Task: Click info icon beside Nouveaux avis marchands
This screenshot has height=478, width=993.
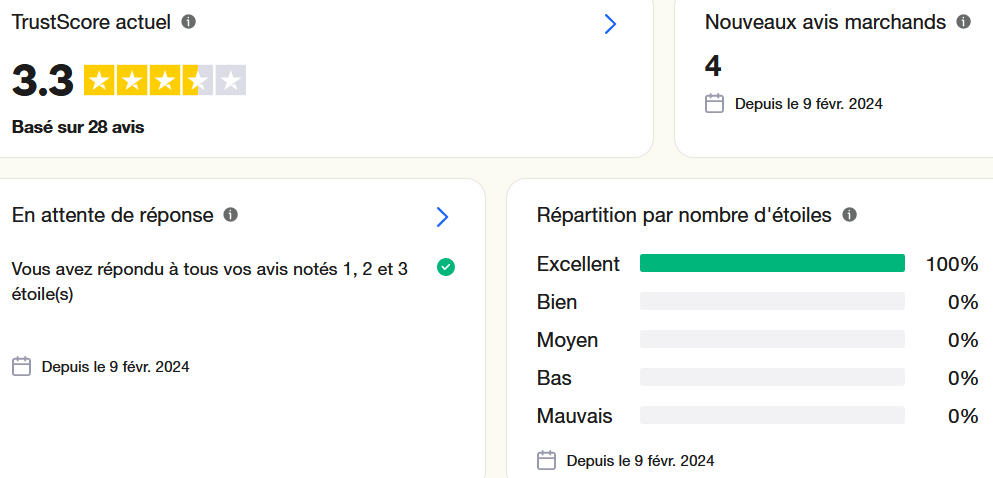Action: point(963,22)
